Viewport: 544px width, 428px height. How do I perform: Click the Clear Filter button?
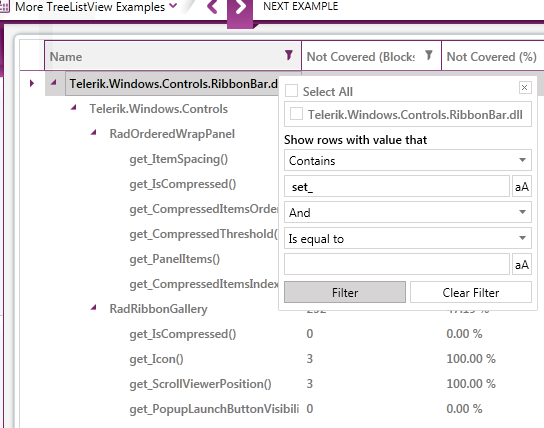click(471, 292)
